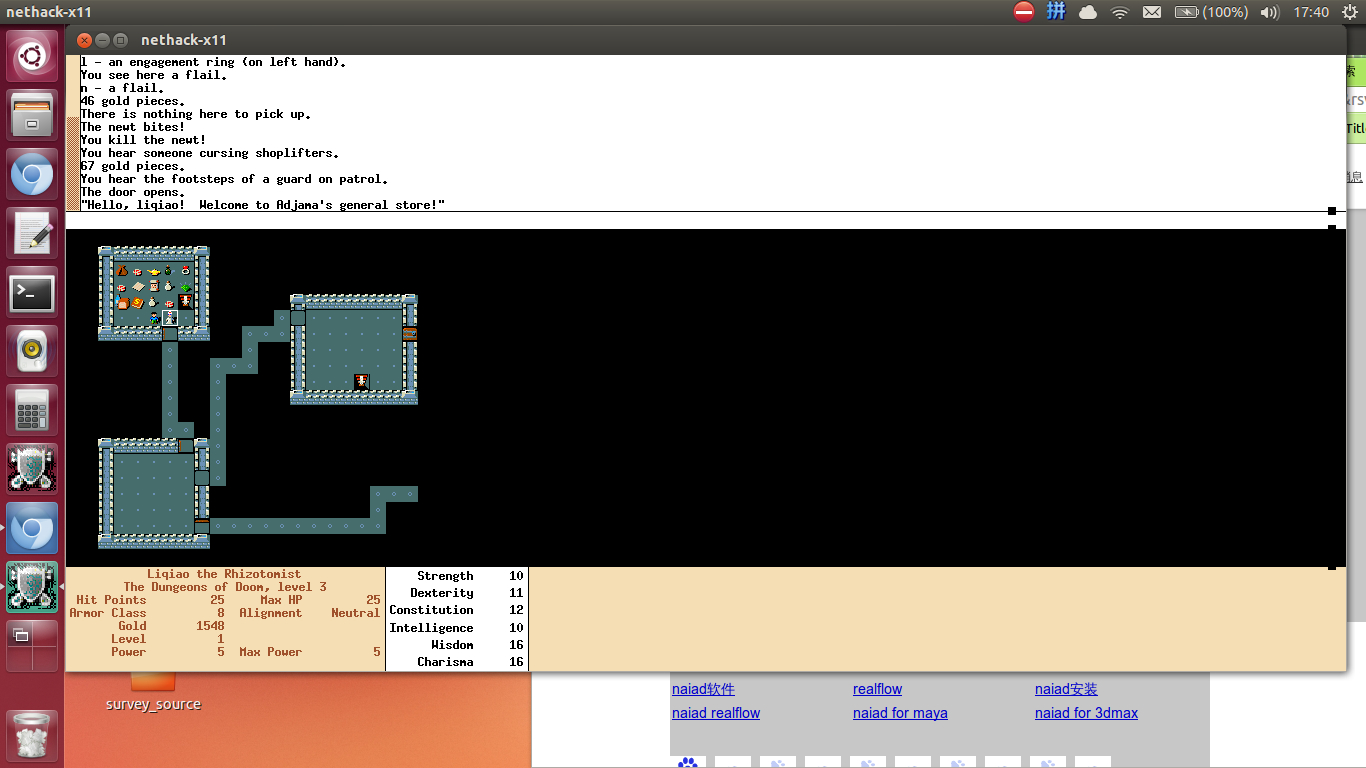Open the naiad安装 link in the browser
1366x768 pixels.
1066,689
